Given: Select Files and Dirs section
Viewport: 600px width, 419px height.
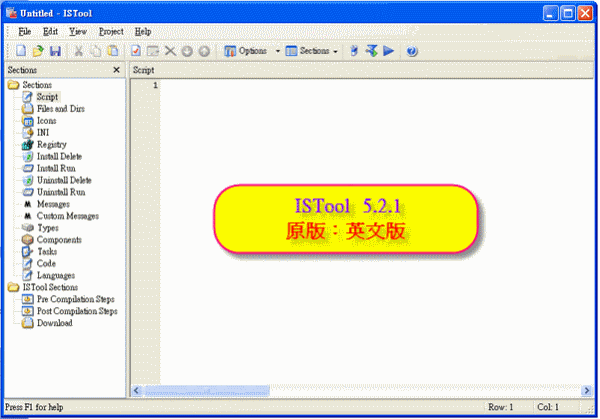Looking at the screenshot, I should [59, 109].
